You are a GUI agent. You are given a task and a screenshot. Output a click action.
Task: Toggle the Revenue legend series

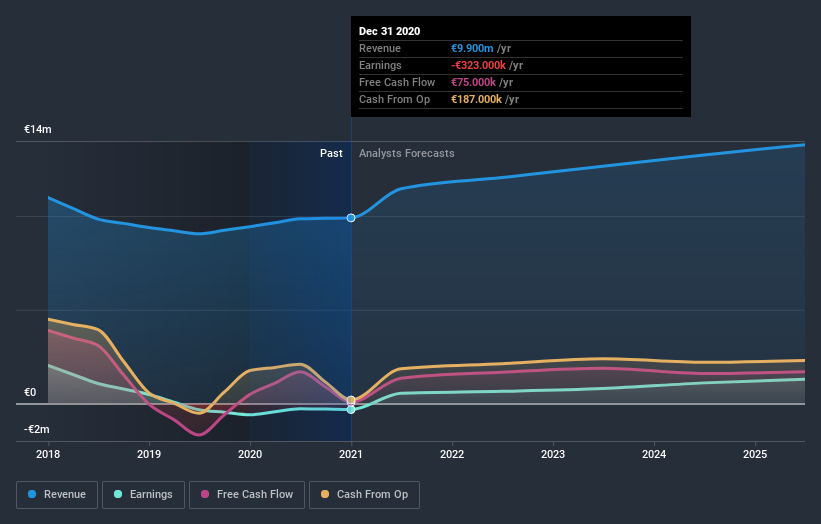[57, 495]
